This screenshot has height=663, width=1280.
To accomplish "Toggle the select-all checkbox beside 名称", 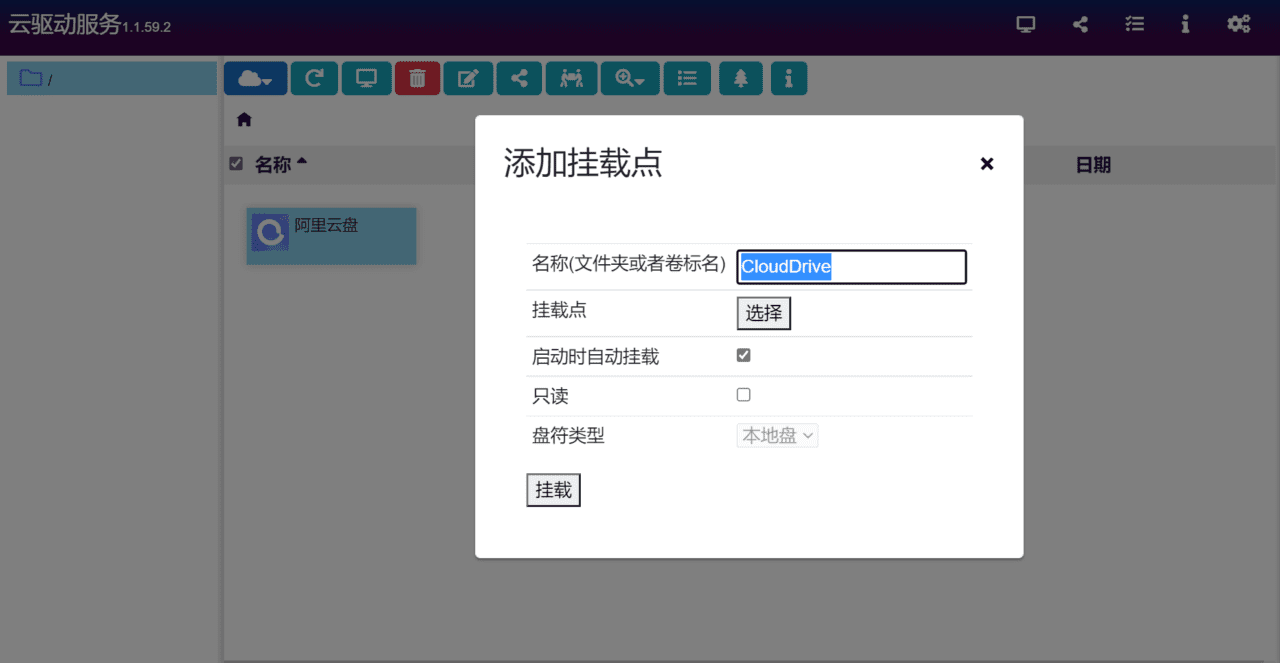I will [x=236, y=164].
